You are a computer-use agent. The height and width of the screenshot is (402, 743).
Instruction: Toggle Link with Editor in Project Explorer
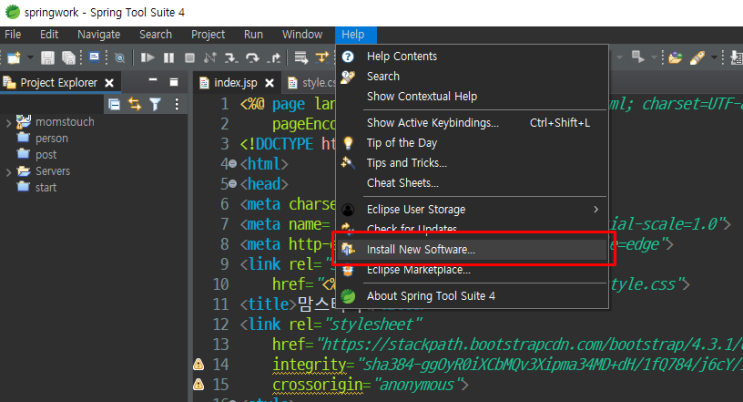coord(135,104)
